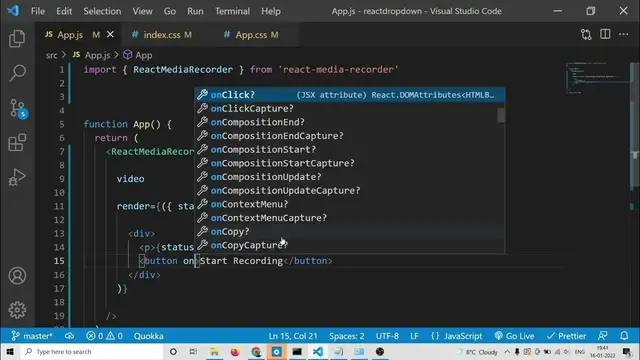Click the code minimap preview

[597, 78]
